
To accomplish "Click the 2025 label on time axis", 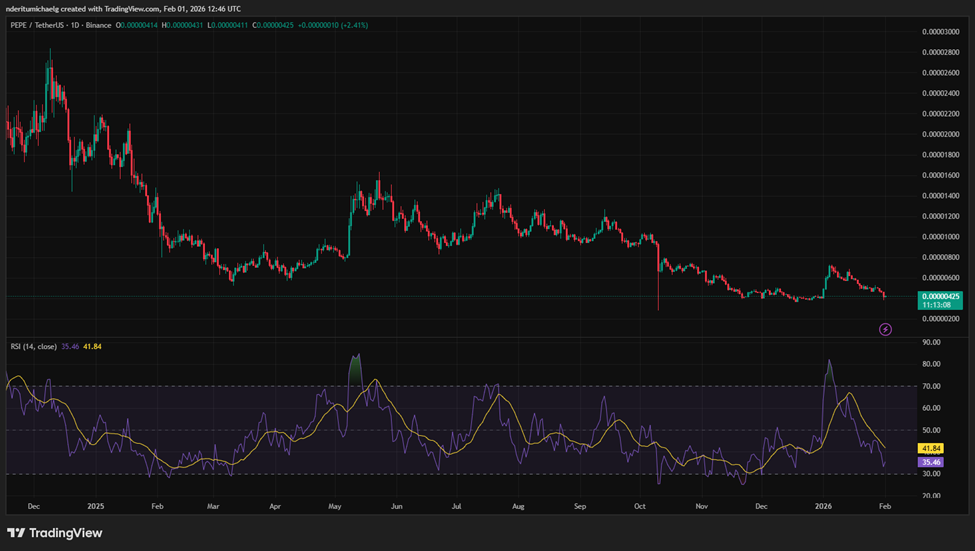I will click(97, 507).
